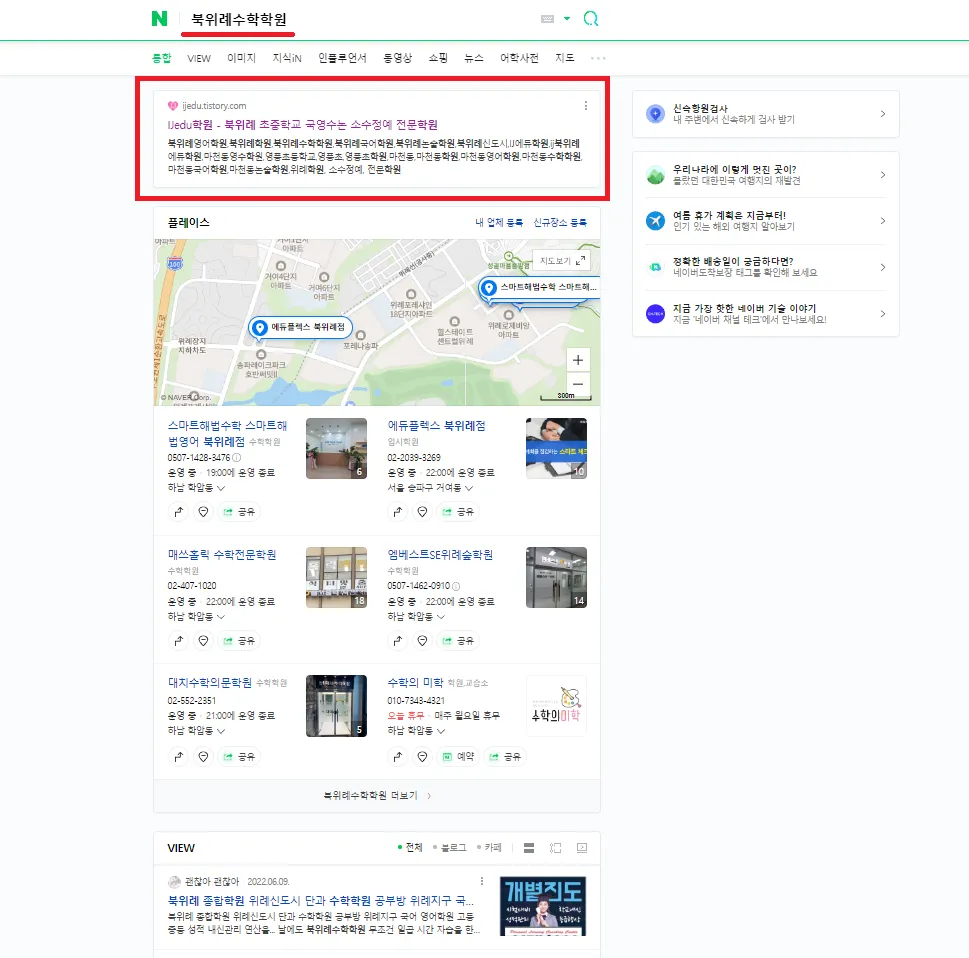This screenshot has width=969, height=958.
Task: Save 엠베스트SE위례숲학원 with bookmark icon
Action: pyautogui.click(x=422, y=641)
